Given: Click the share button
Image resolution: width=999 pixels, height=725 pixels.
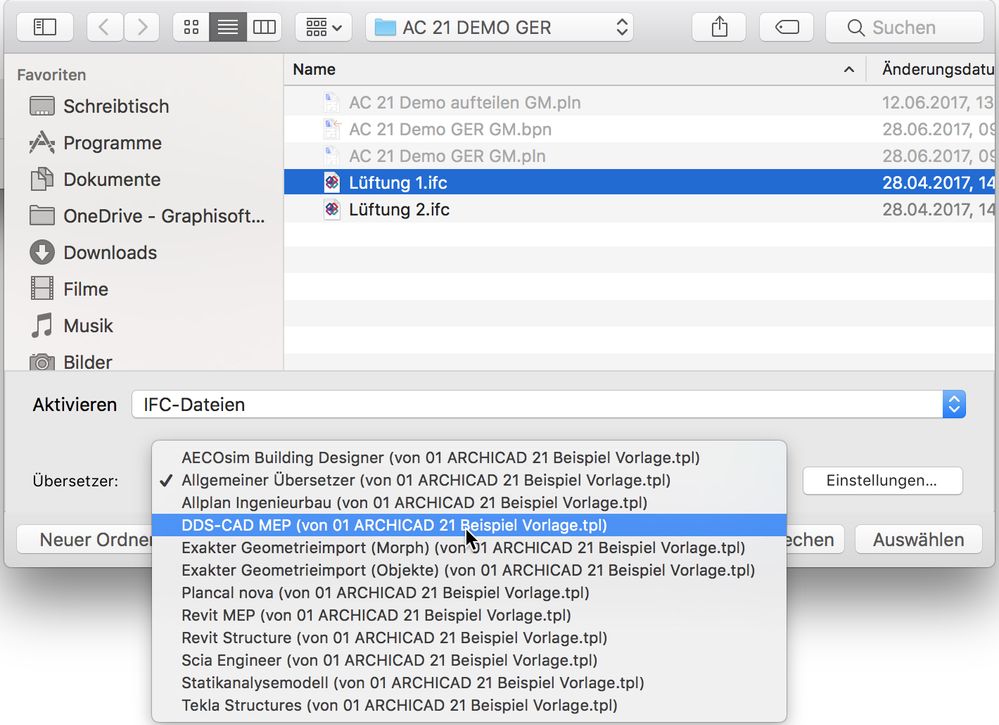Looking at the screenshot, I should (719, 27).
